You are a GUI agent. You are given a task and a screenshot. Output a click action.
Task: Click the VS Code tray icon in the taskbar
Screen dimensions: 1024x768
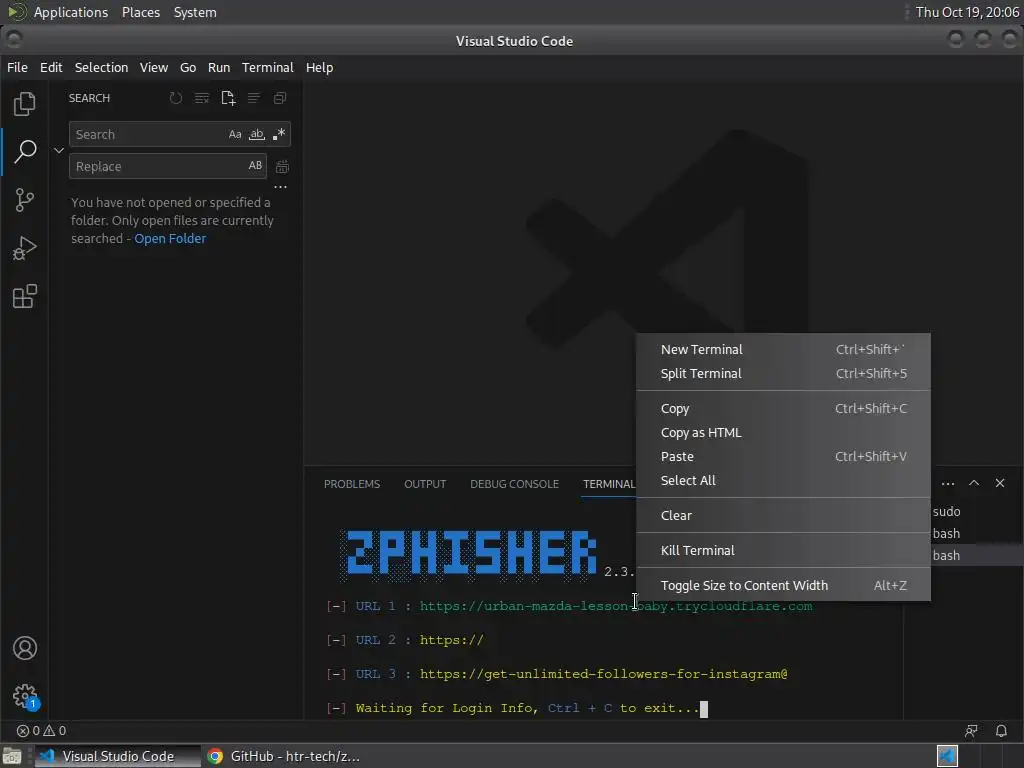(x=947, y=756)
